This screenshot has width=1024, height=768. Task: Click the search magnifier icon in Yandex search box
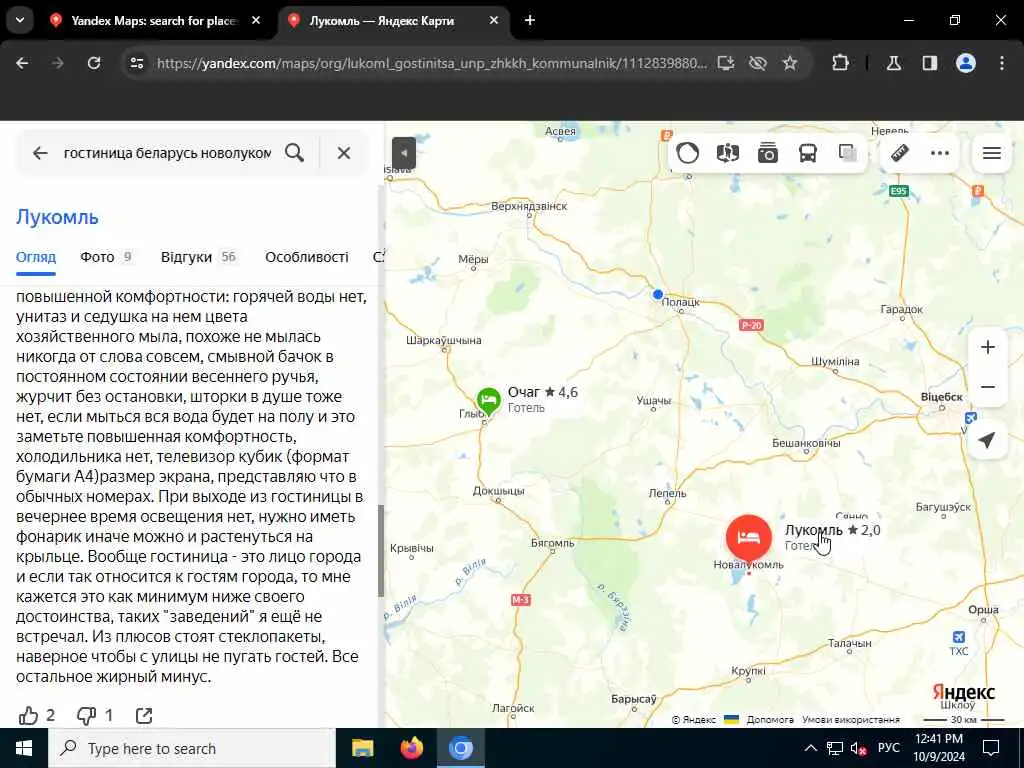(x=295, y=153)
